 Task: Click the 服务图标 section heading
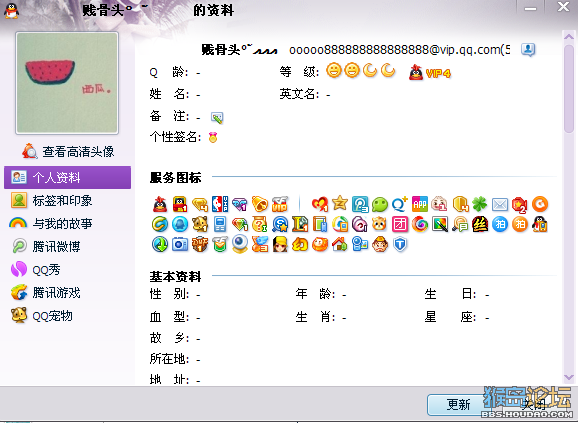click(175, 177)
